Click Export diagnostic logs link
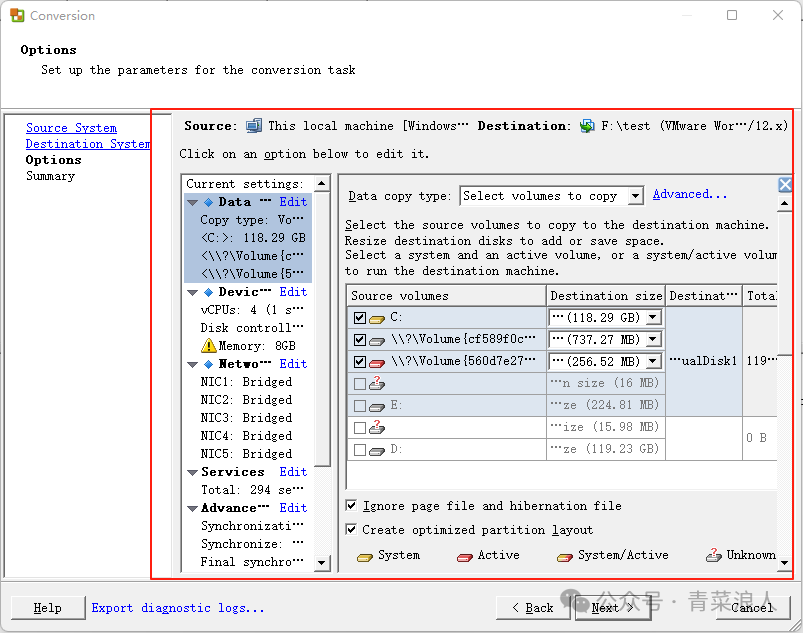Viewport: 803px width, 633px height. click(178, 608)
